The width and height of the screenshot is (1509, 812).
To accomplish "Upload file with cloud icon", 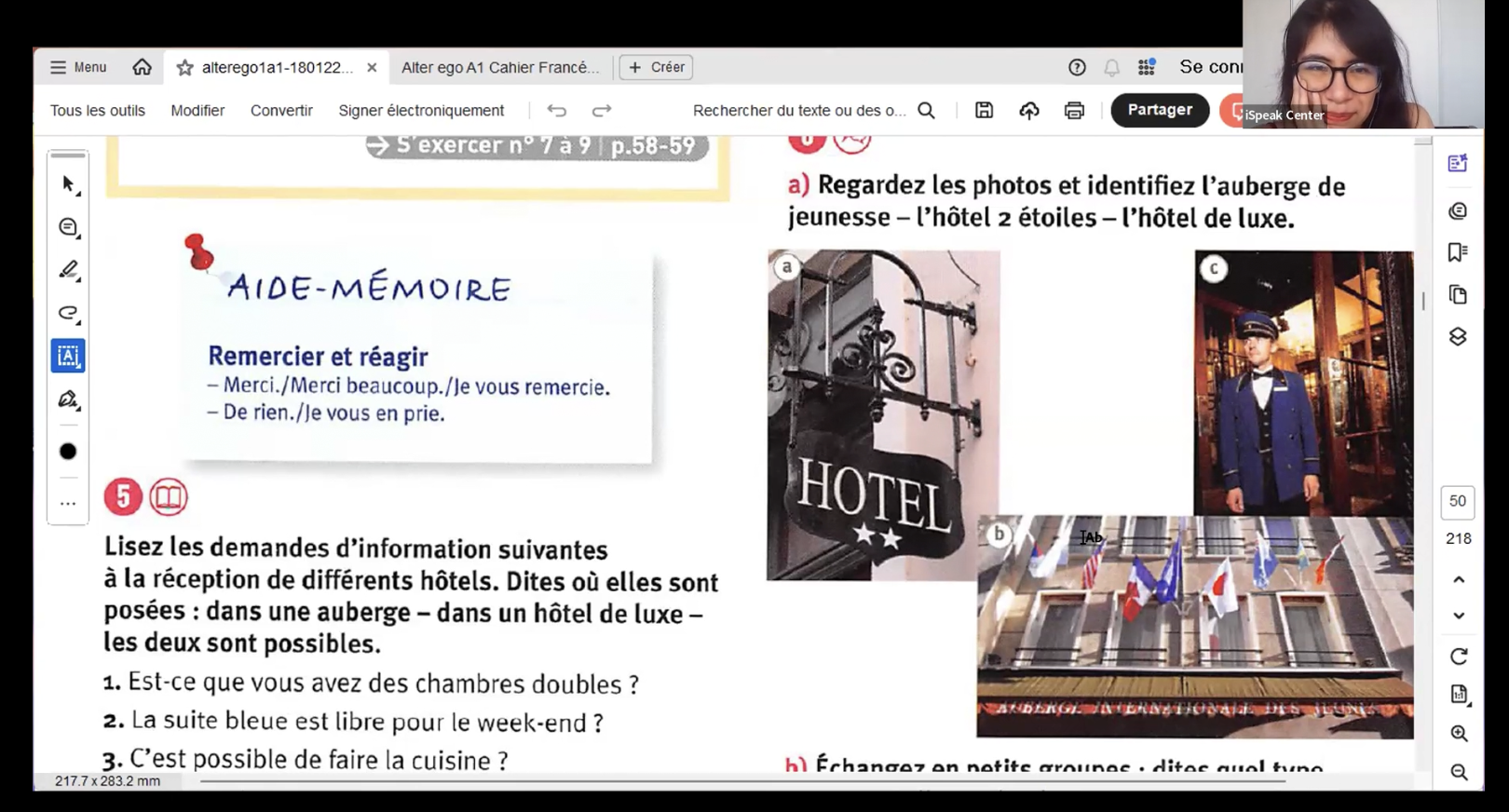I will [1029, 111].
